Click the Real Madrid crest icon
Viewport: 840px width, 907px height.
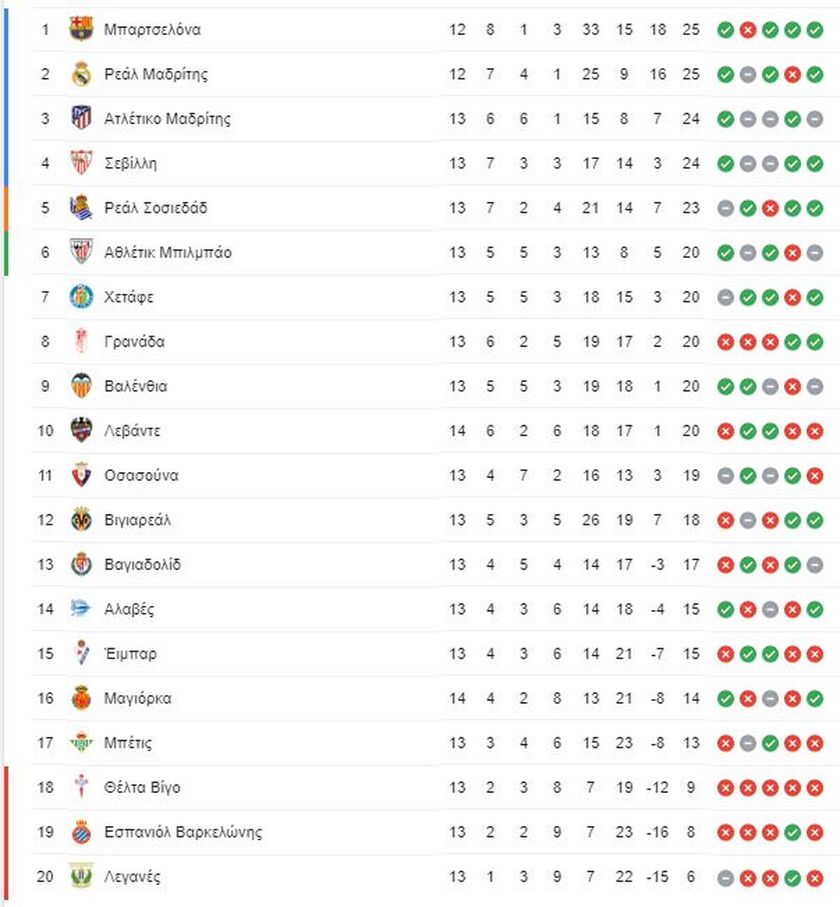(x=81, y=74)
